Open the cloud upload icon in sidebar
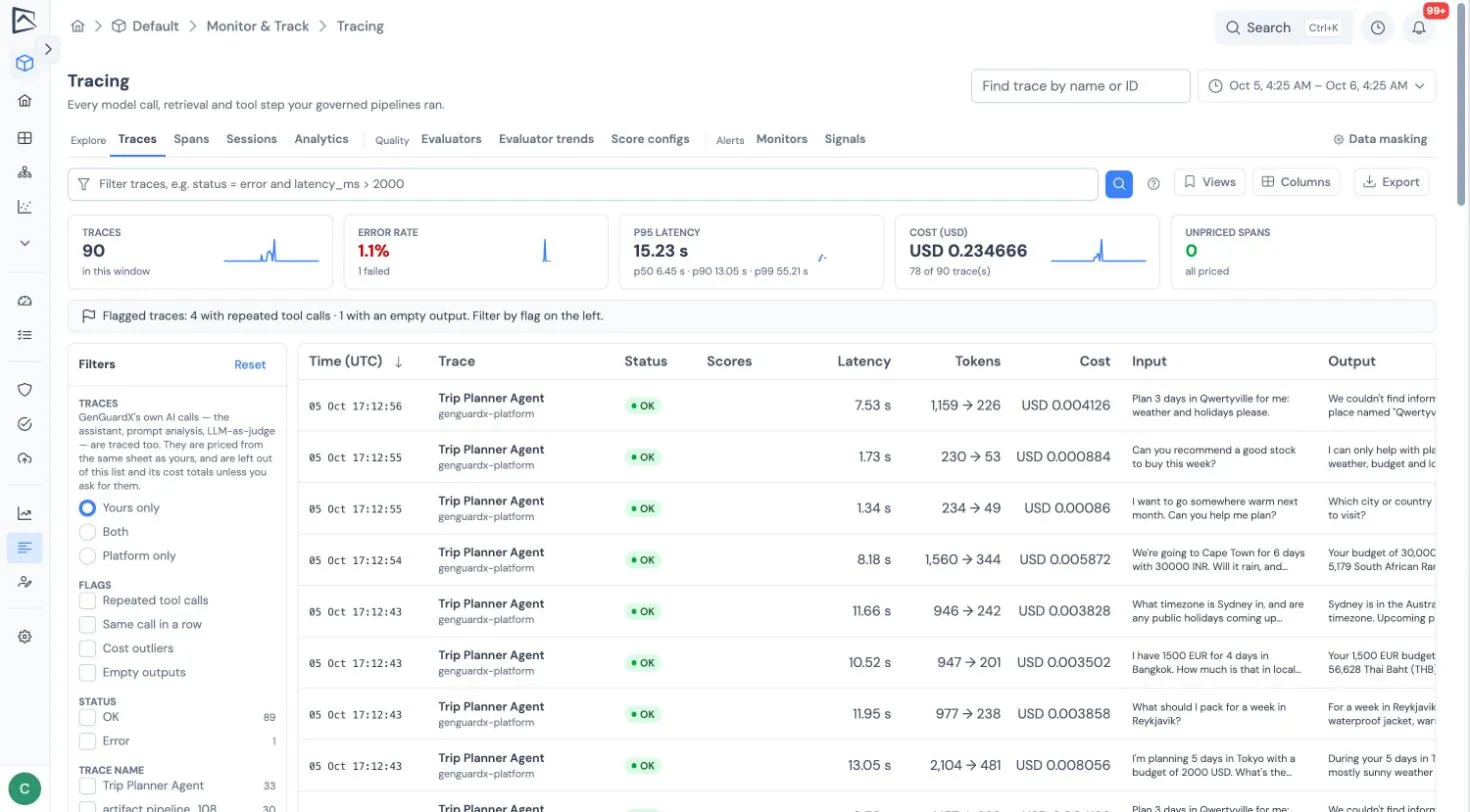 coord(25,458)
